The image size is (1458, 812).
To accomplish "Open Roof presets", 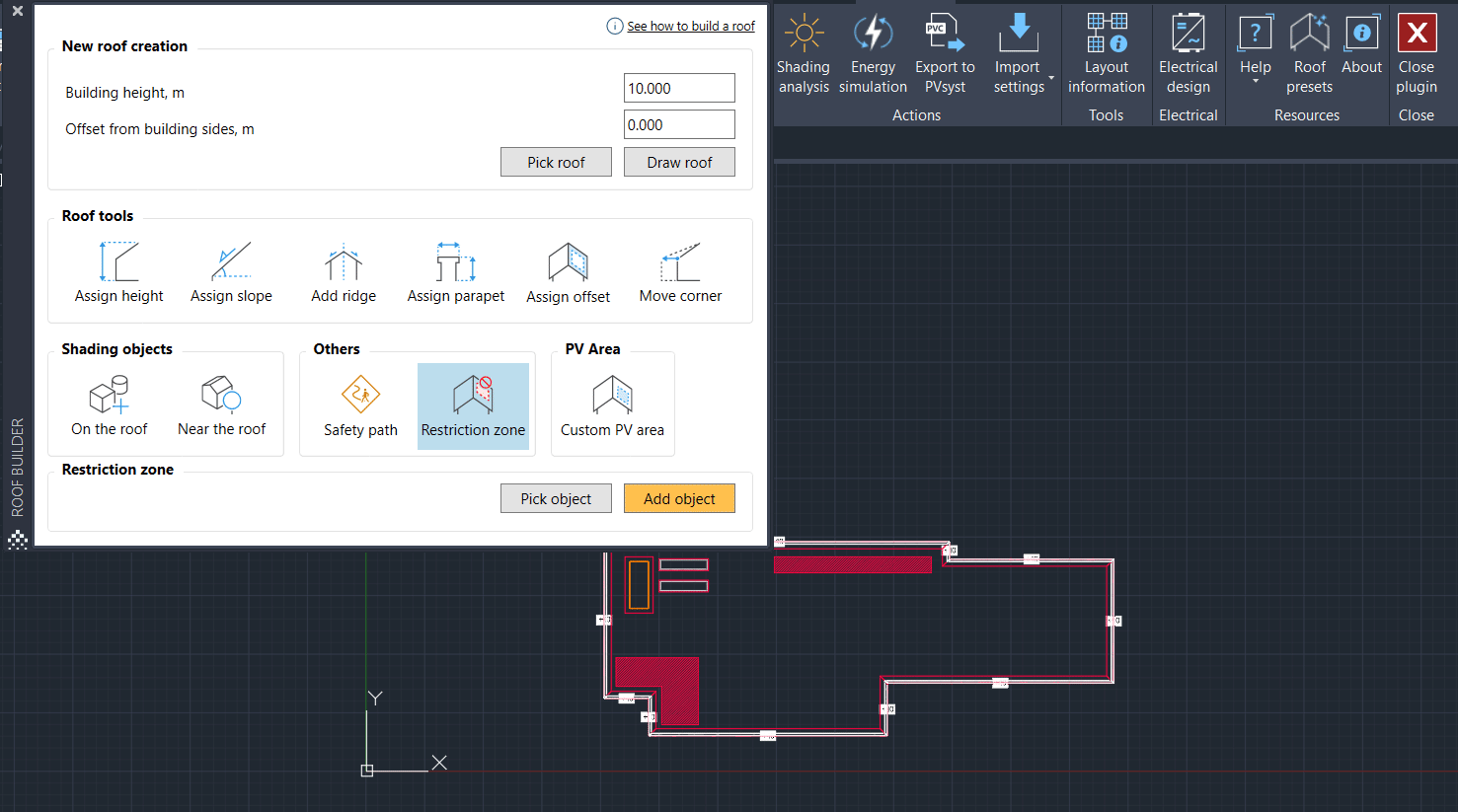I will [1310, 54].
